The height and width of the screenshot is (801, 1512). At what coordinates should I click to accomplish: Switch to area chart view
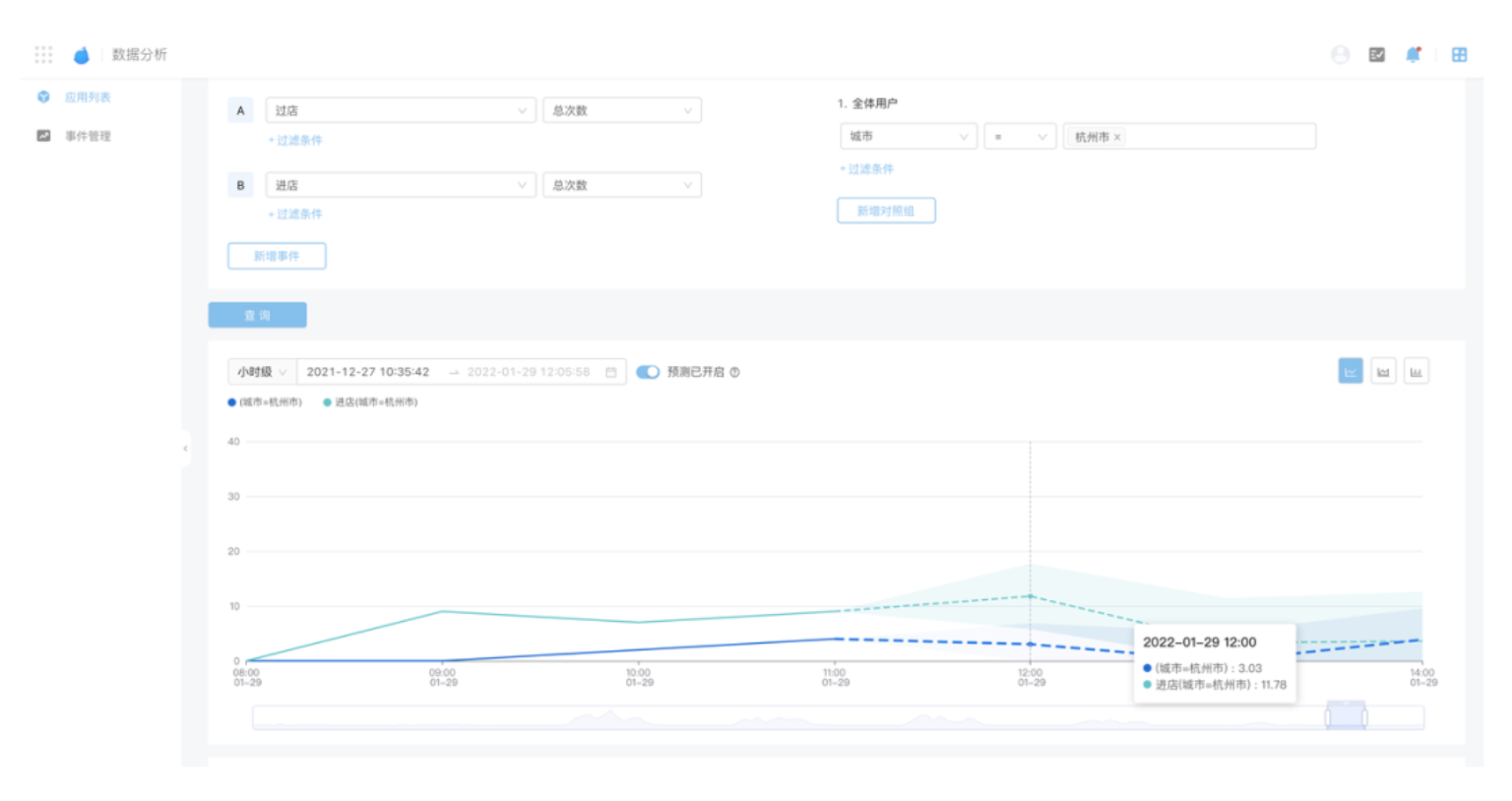pyautogui.click(x=1383, y=371)
